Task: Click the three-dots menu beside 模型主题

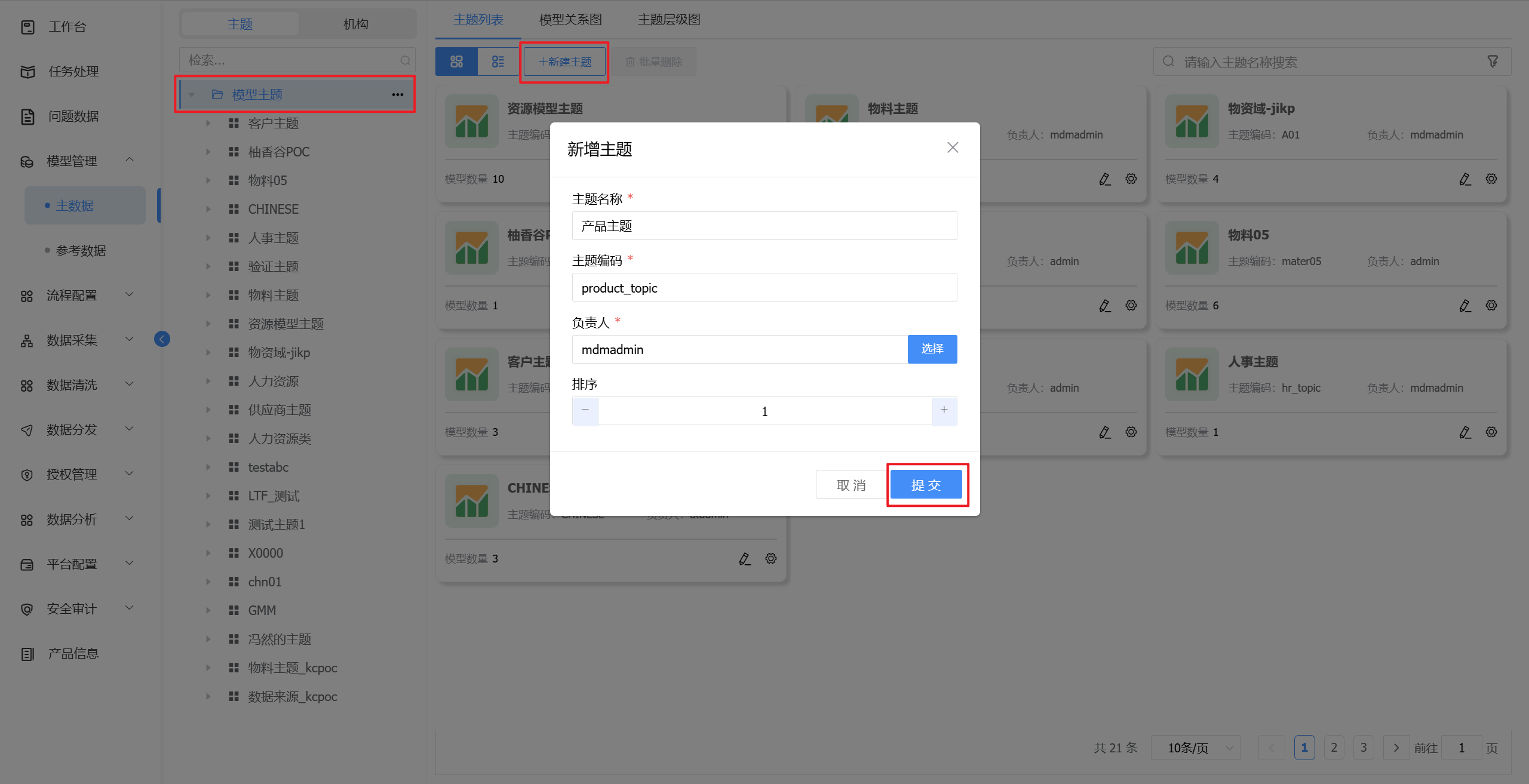Action: pyautogui.click(x=398, y=94)
